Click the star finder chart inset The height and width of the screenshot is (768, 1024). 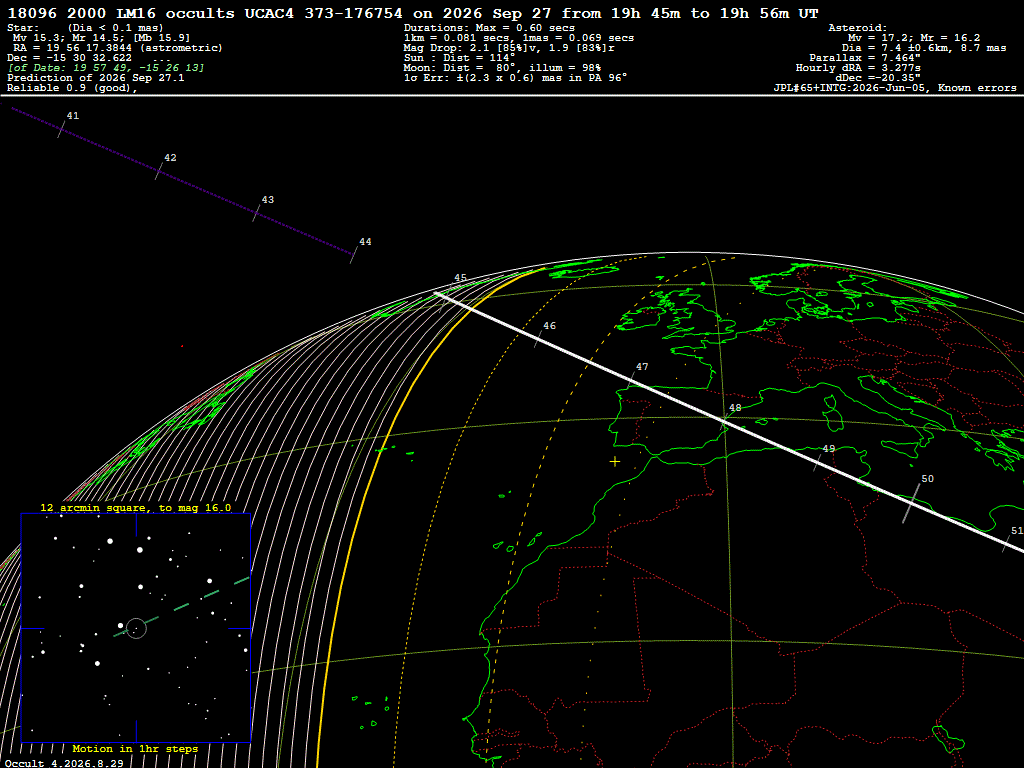coord(136,628)
